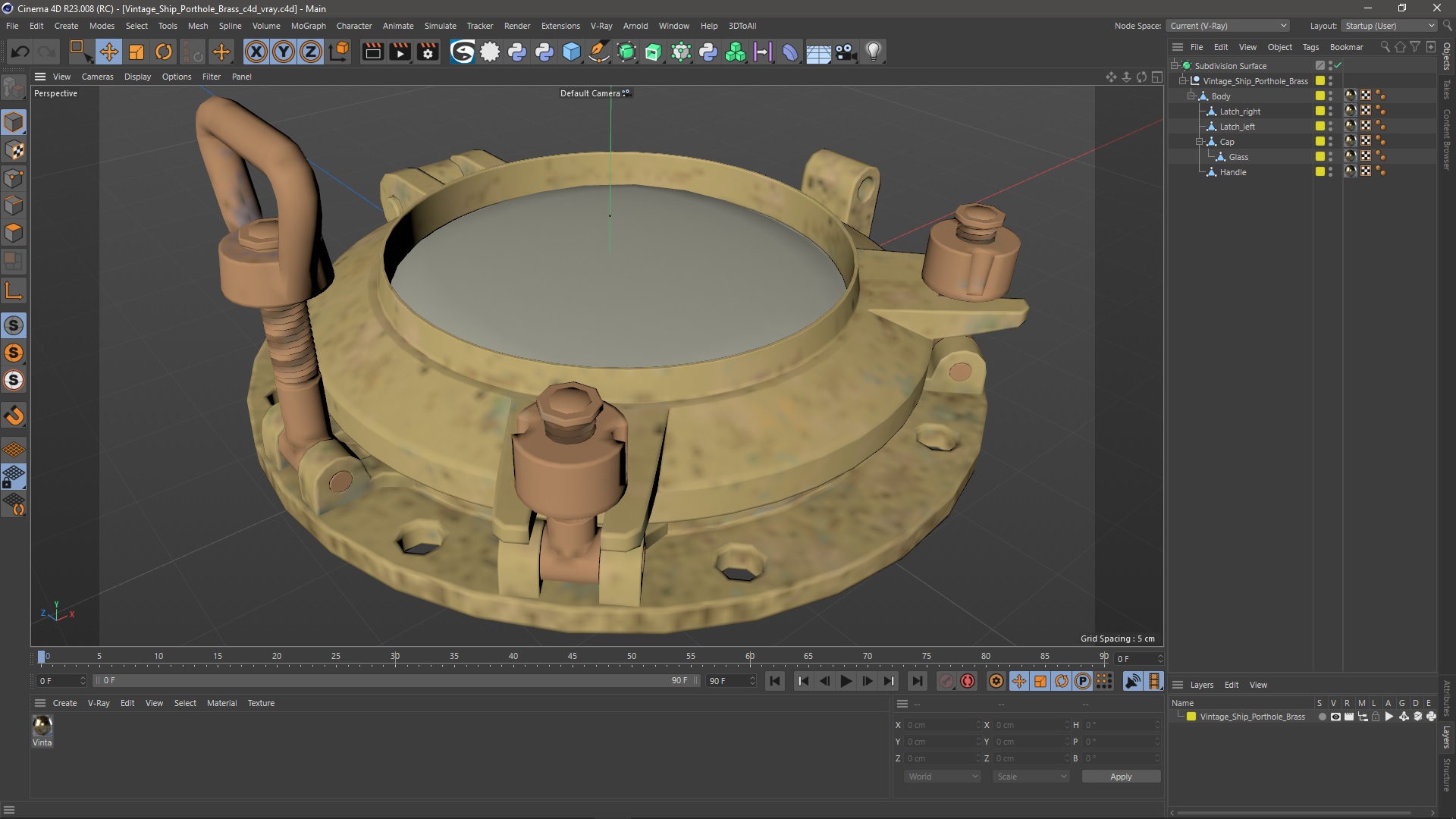Viewport: 1456px width, 819px height.
Task: Click the magnet snap icon
Action: 14,416
